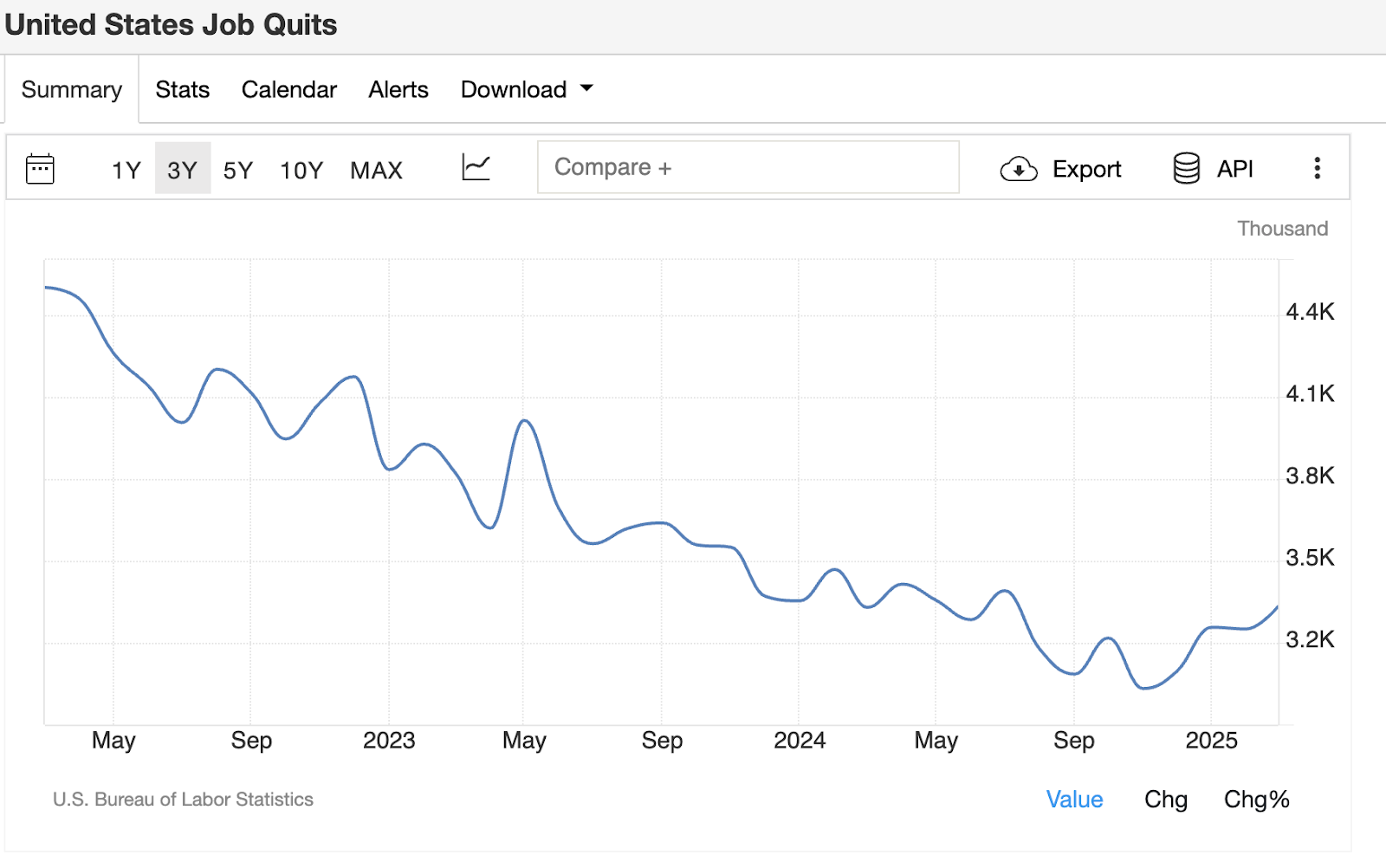The image size is (1386, 868).
Task: Click the Export cloud download icon
Action: click(x=1019, y=169)
